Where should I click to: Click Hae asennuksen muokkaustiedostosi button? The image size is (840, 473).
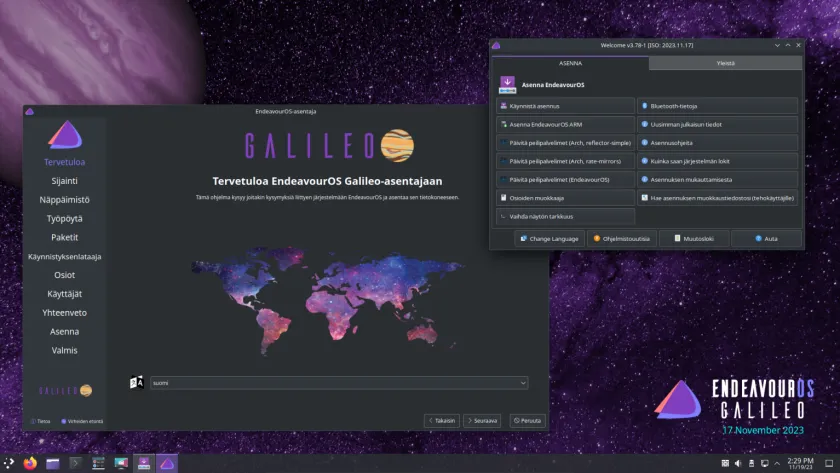click(x=717, y=198)
